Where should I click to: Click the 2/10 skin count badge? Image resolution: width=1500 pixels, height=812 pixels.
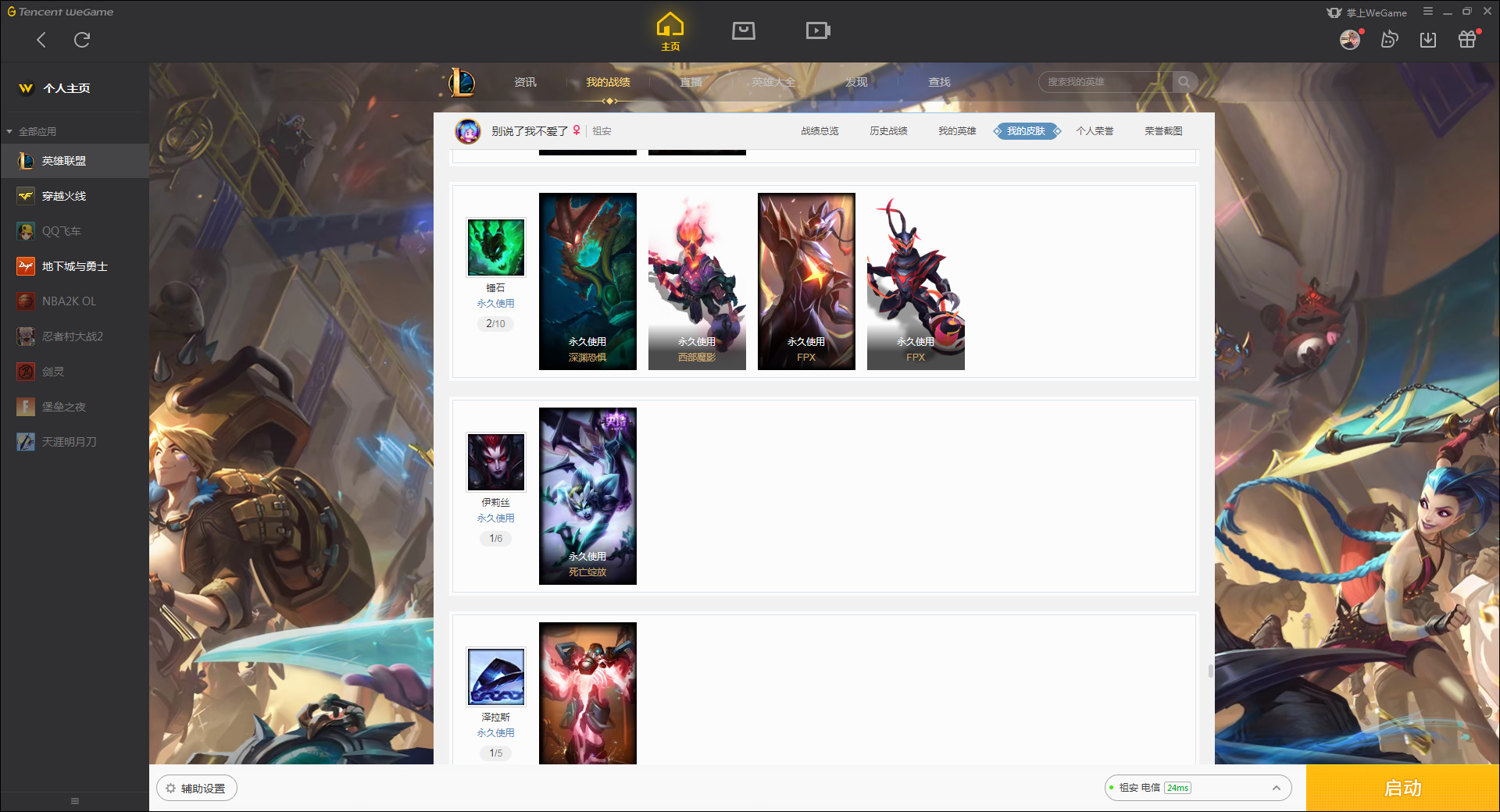495,323
